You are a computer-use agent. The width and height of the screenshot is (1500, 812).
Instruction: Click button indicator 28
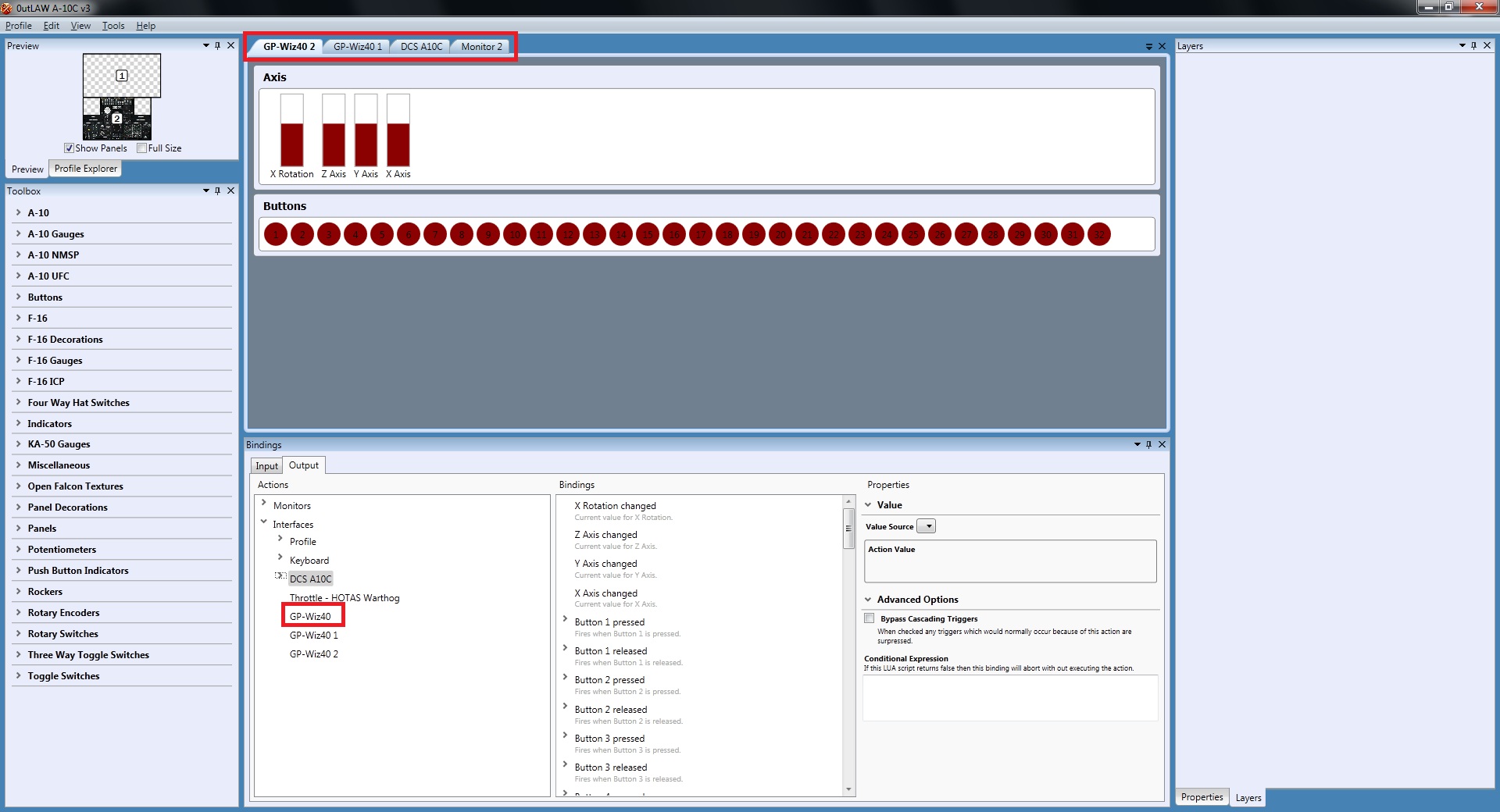(x=993, y=234)
